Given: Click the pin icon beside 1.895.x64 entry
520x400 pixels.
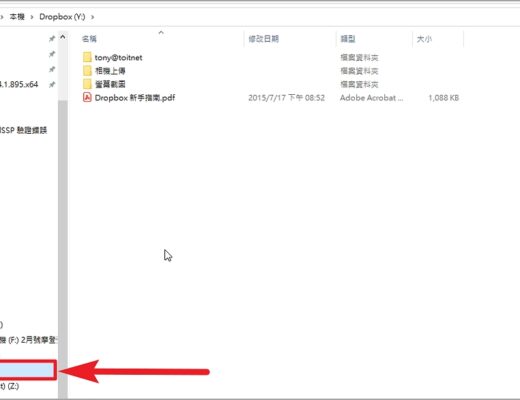Looking at the screenshot, I should coord(52,84).
